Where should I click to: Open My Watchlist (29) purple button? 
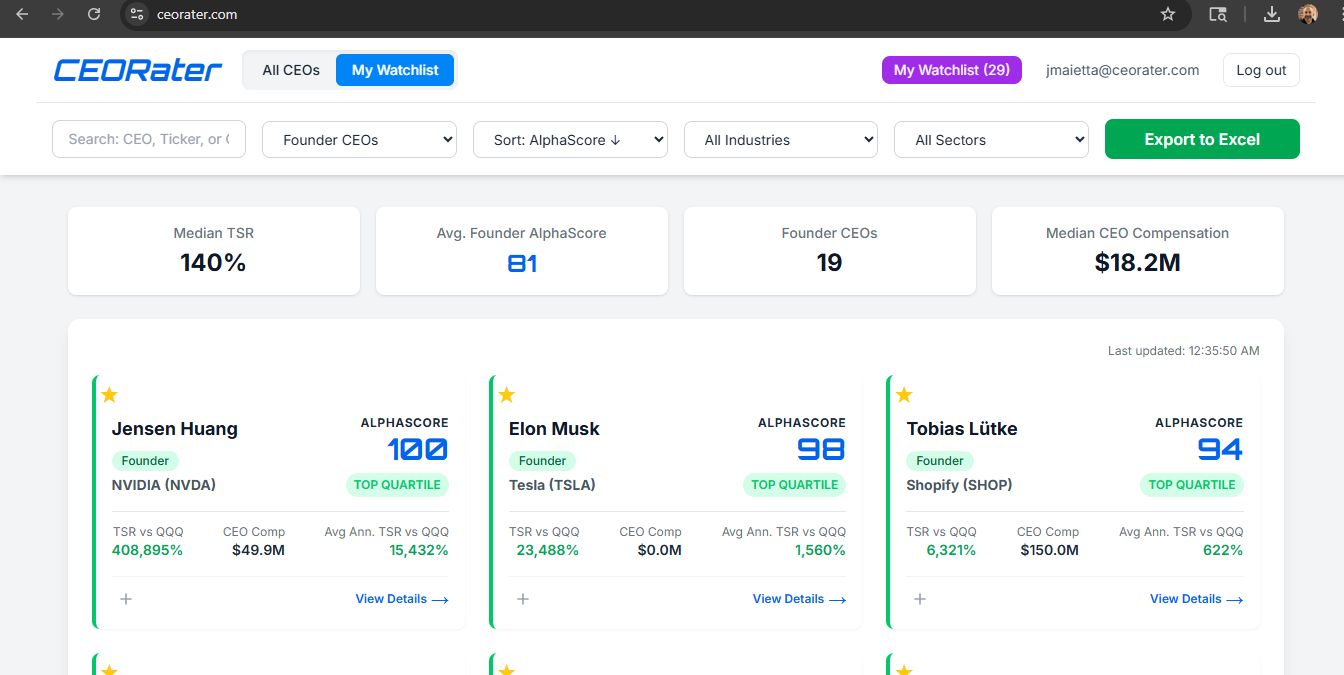(952, 70)
